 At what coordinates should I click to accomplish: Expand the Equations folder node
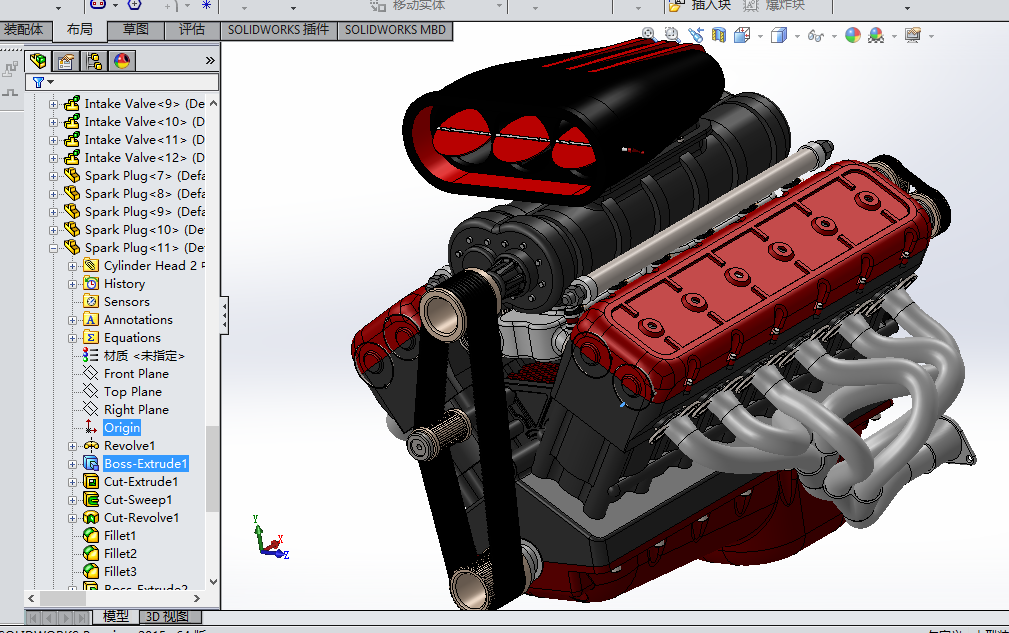pos(73,338)
